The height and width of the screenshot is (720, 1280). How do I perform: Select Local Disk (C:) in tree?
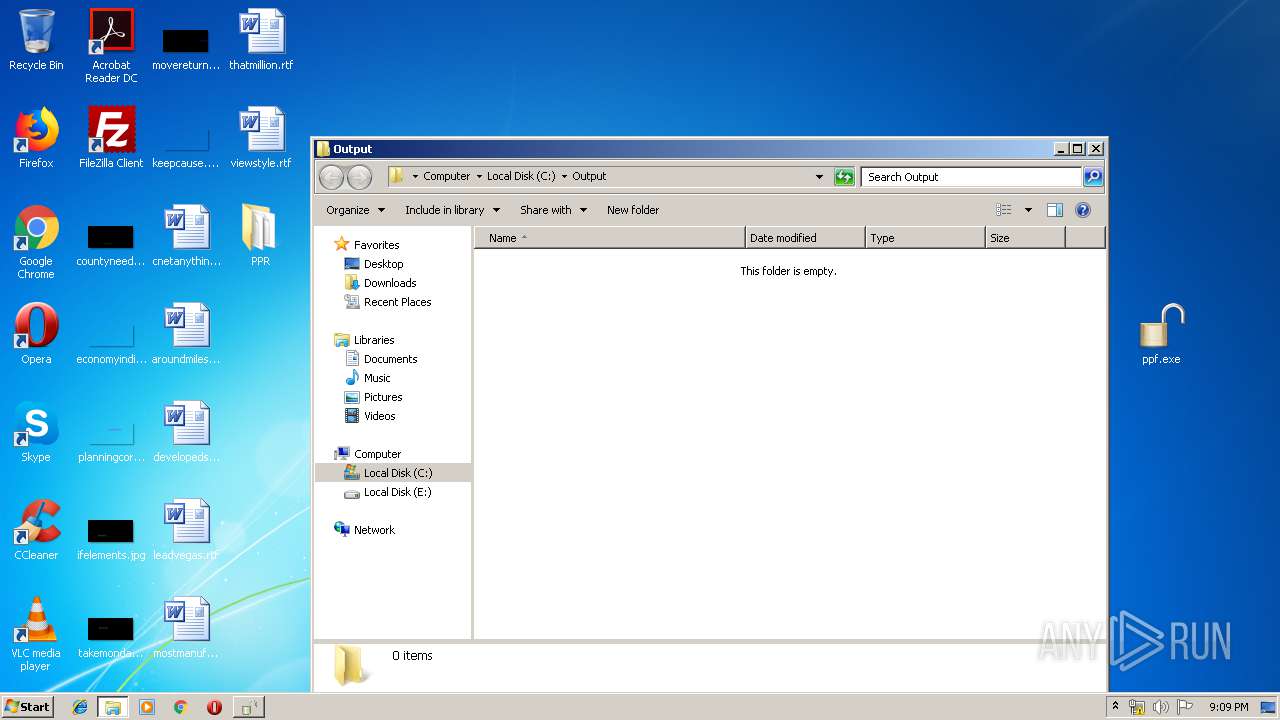[x=393, y=473]
